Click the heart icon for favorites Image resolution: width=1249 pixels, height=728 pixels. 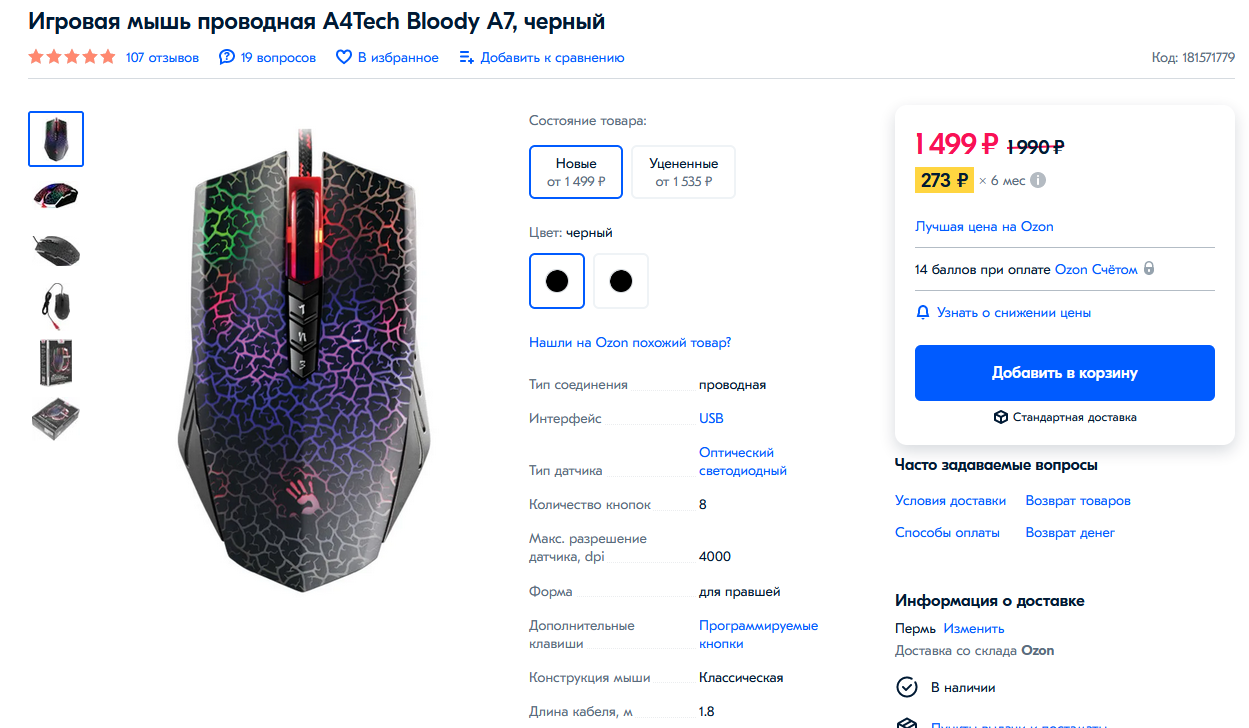344,58
